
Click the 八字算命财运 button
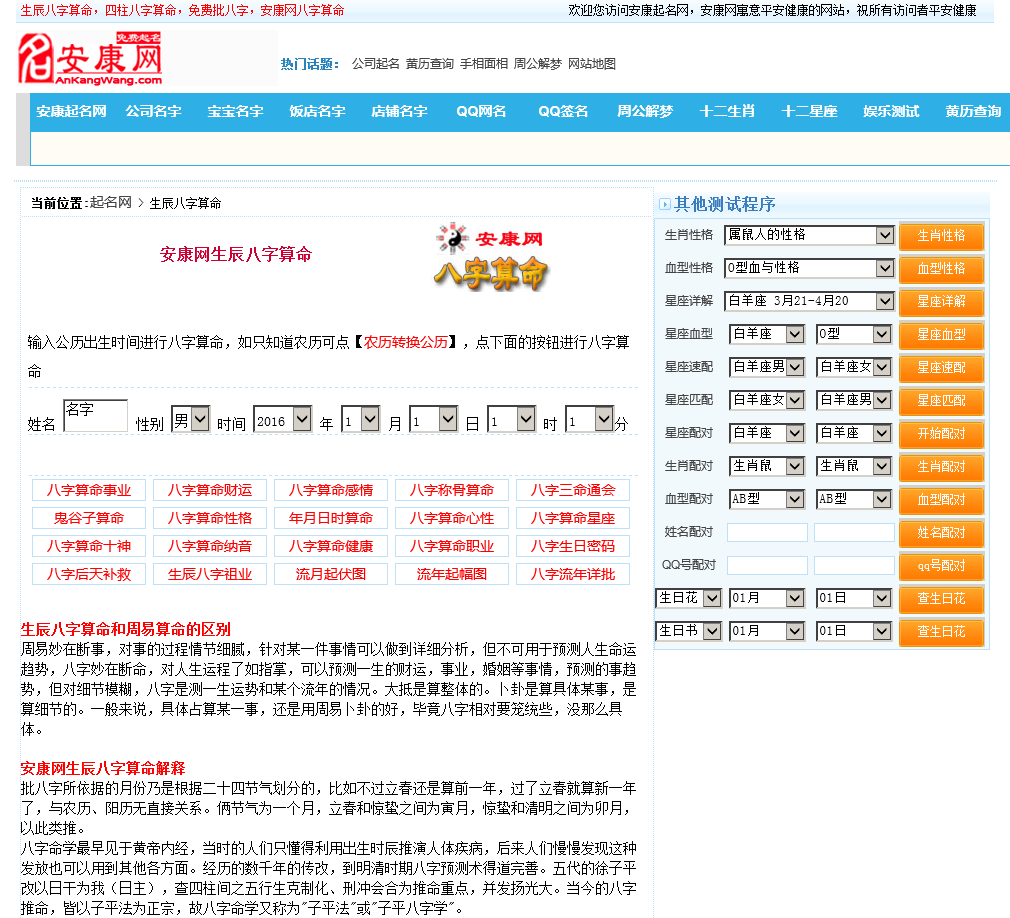coord(210,490)
